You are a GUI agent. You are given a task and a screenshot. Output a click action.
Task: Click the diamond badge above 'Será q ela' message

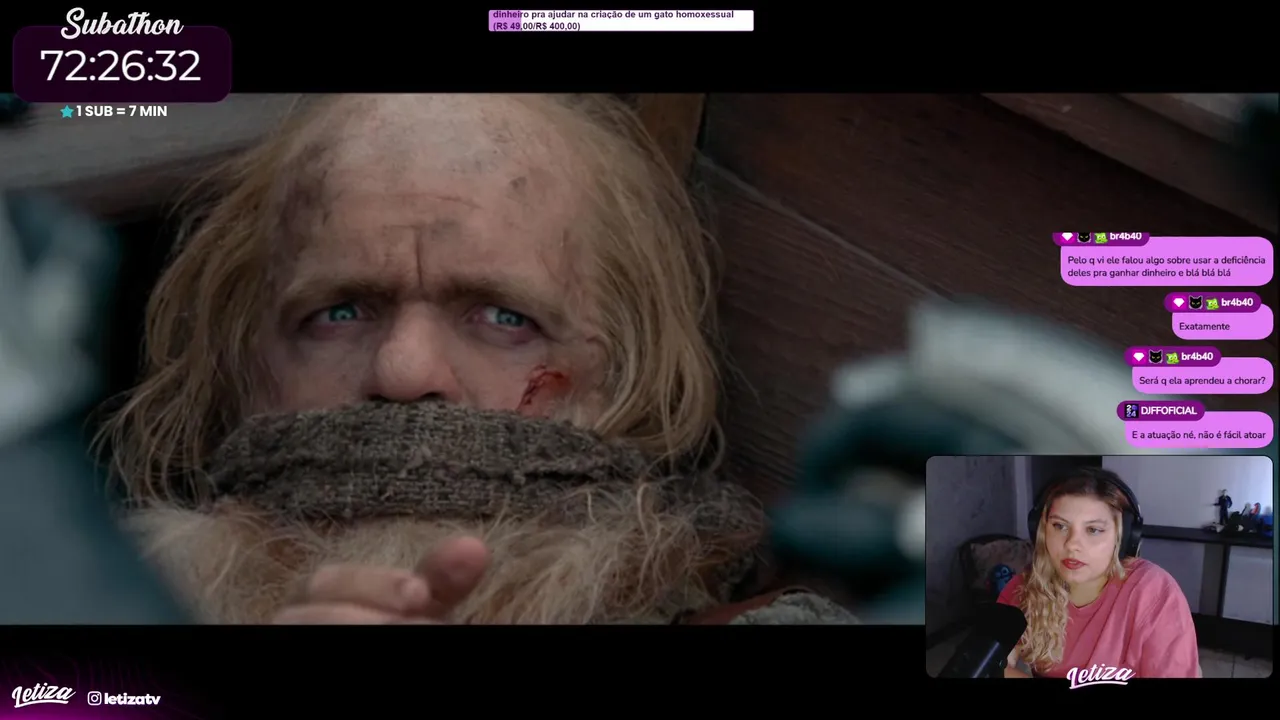tap(1138, 357)
